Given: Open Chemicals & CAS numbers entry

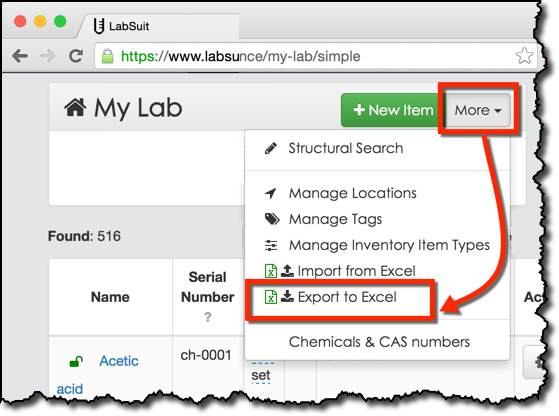Looking at the screenshot, I should click(378, 342).
